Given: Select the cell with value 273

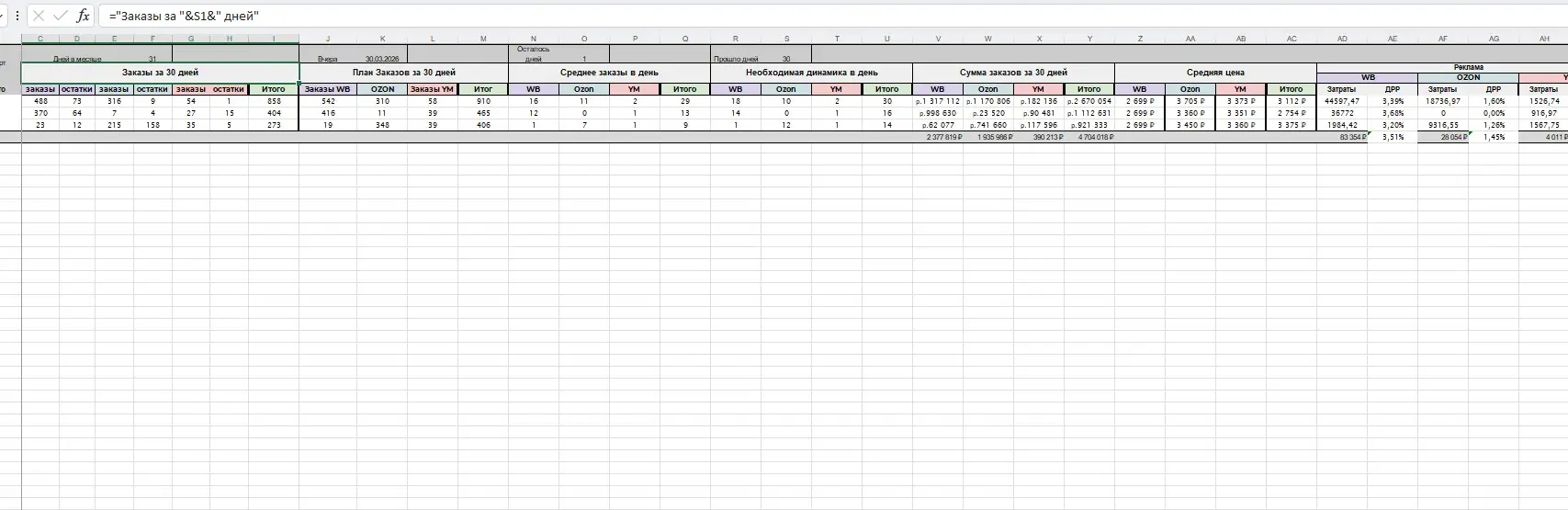Looking at the screenshot, I should [x=274, y=125].
